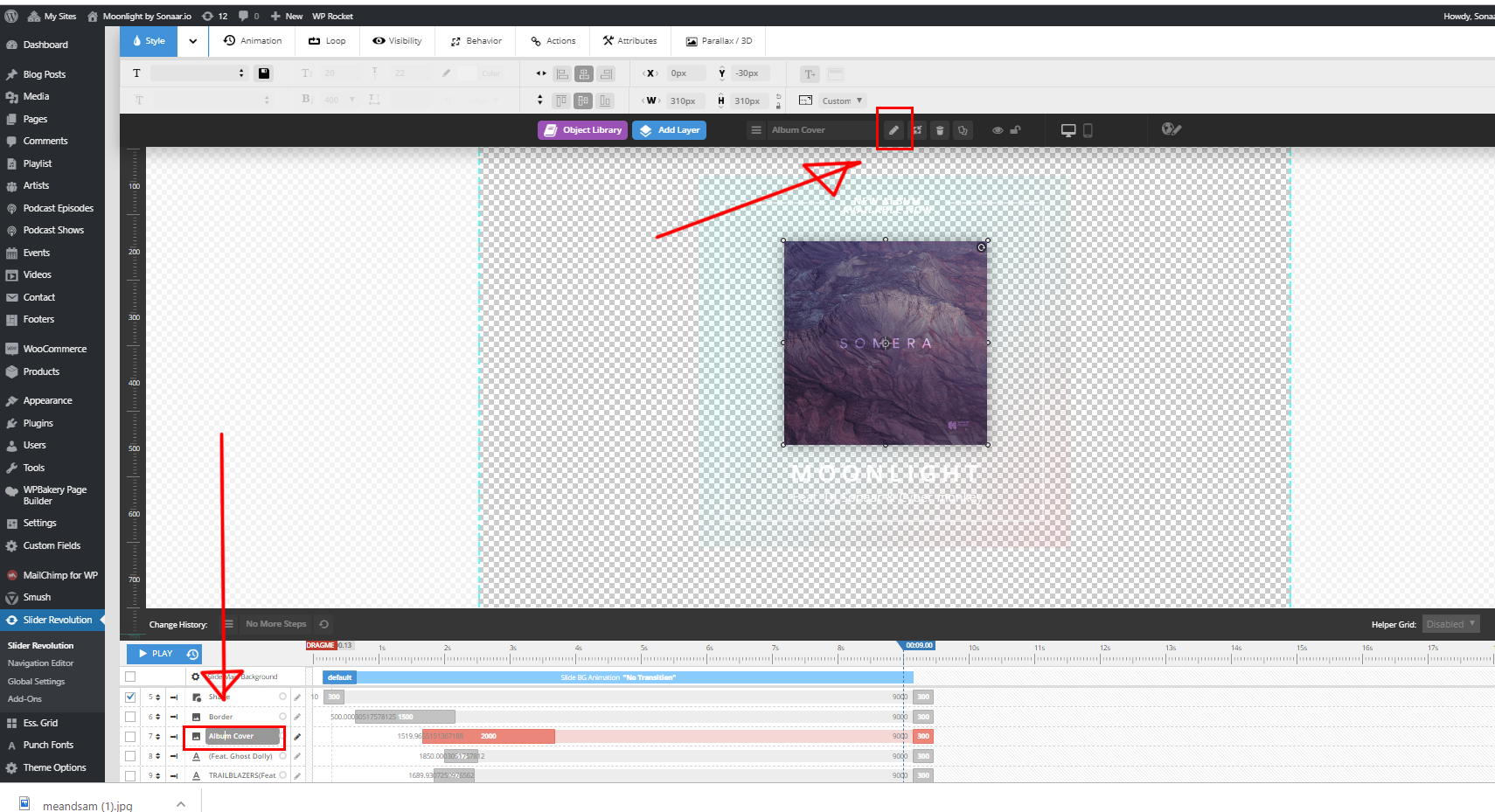1495x812 pixels.
Task: Align layer vertically bottom
Action: (x=606, y=101)
